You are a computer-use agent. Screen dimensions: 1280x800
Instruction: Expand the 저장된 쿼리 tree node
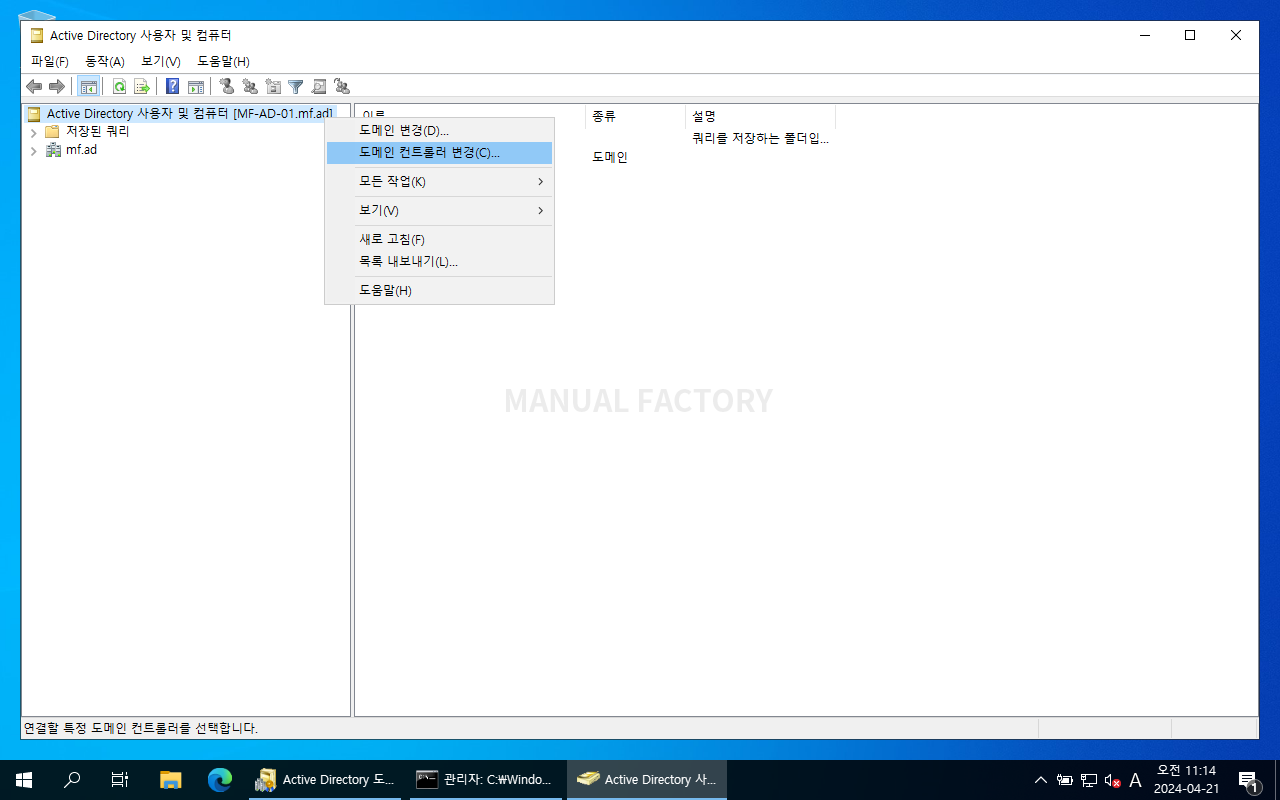34,132
